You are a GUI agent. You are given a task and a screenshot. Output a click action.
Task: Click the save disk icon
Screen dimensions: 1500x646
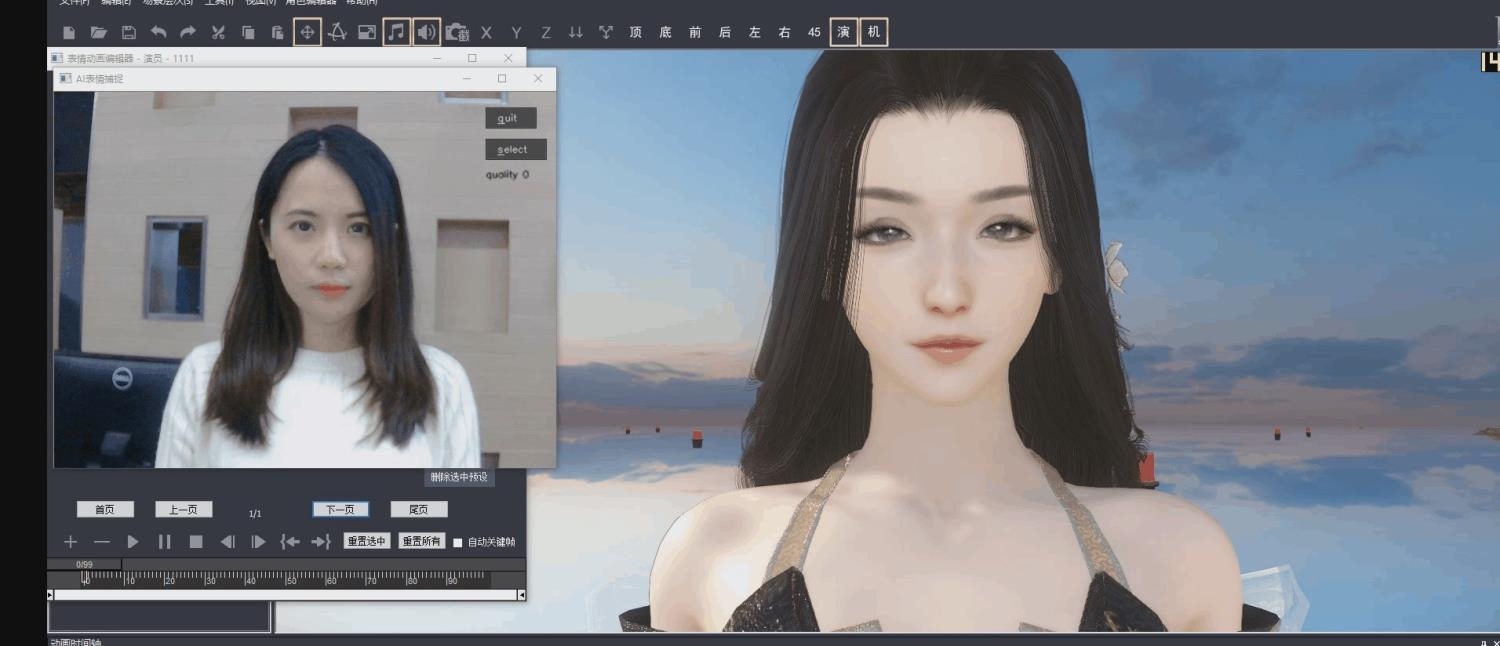coord(128,33)
